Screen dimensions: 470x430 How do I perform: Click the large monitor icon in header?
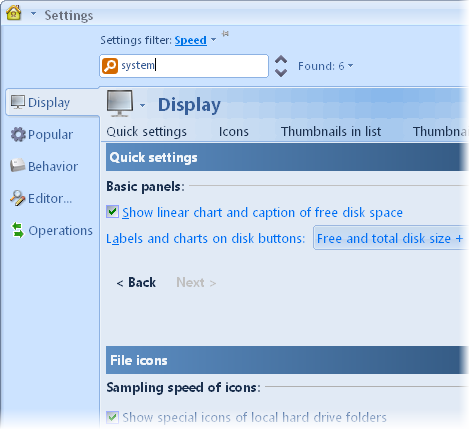pos(120,104)
